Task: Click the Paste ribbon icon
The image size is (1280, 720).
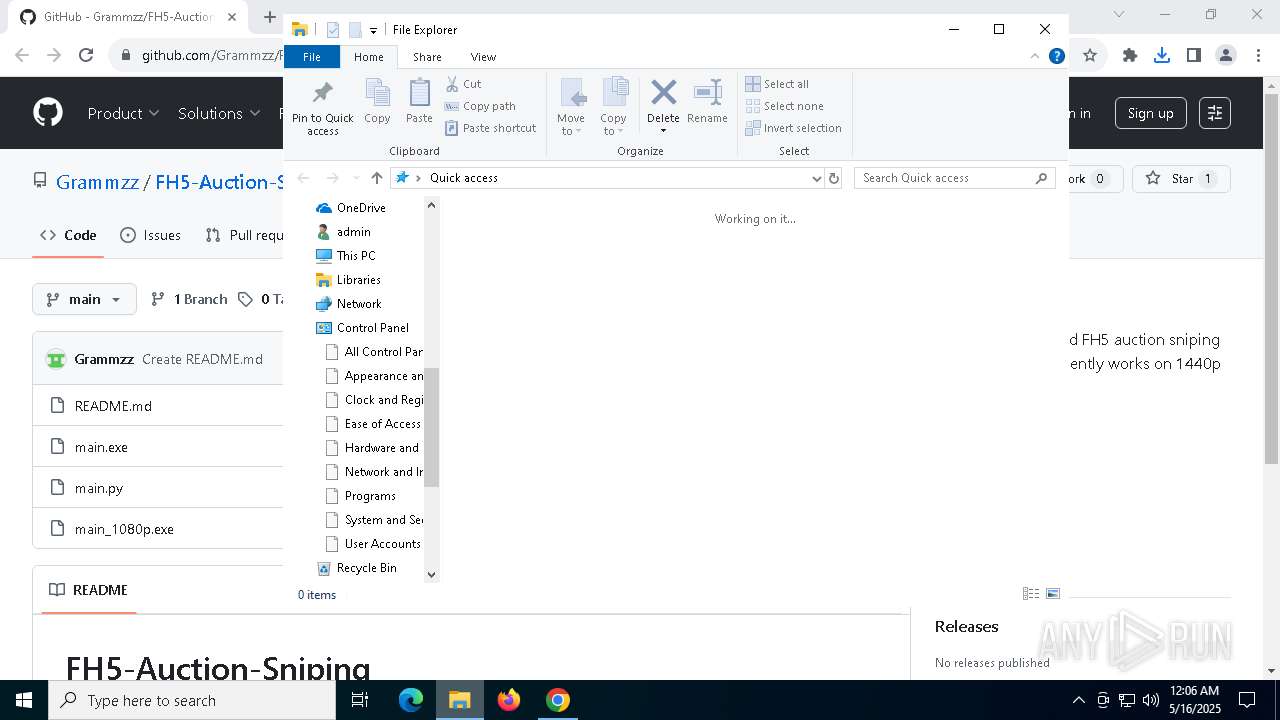Action: [x=419, y=102]
